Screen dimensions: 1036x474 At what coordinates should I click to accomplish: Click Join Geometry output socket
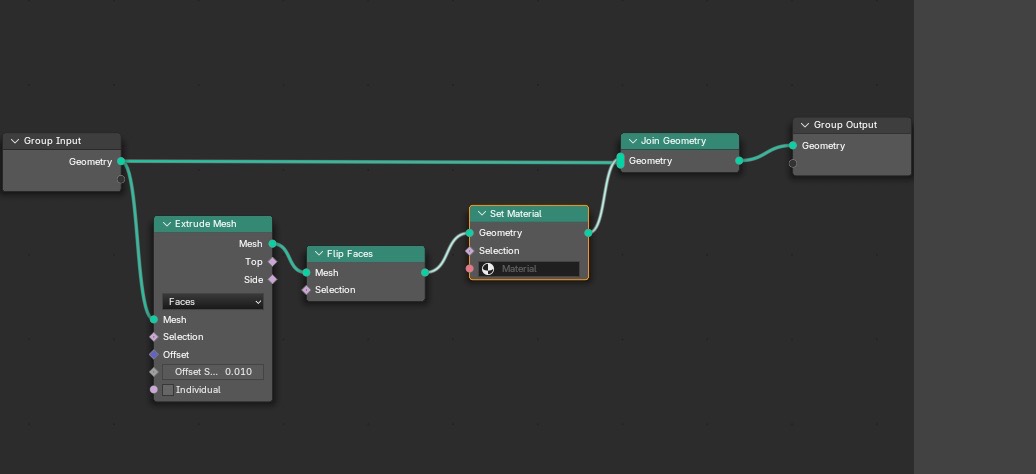tap(739, 161)
